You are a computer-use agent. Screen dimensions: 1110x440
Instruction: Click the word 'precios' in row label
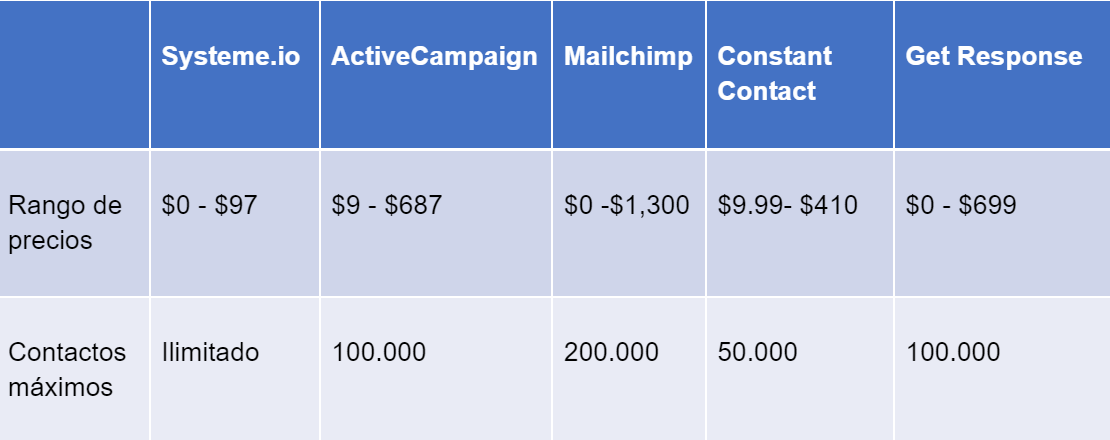50,241
